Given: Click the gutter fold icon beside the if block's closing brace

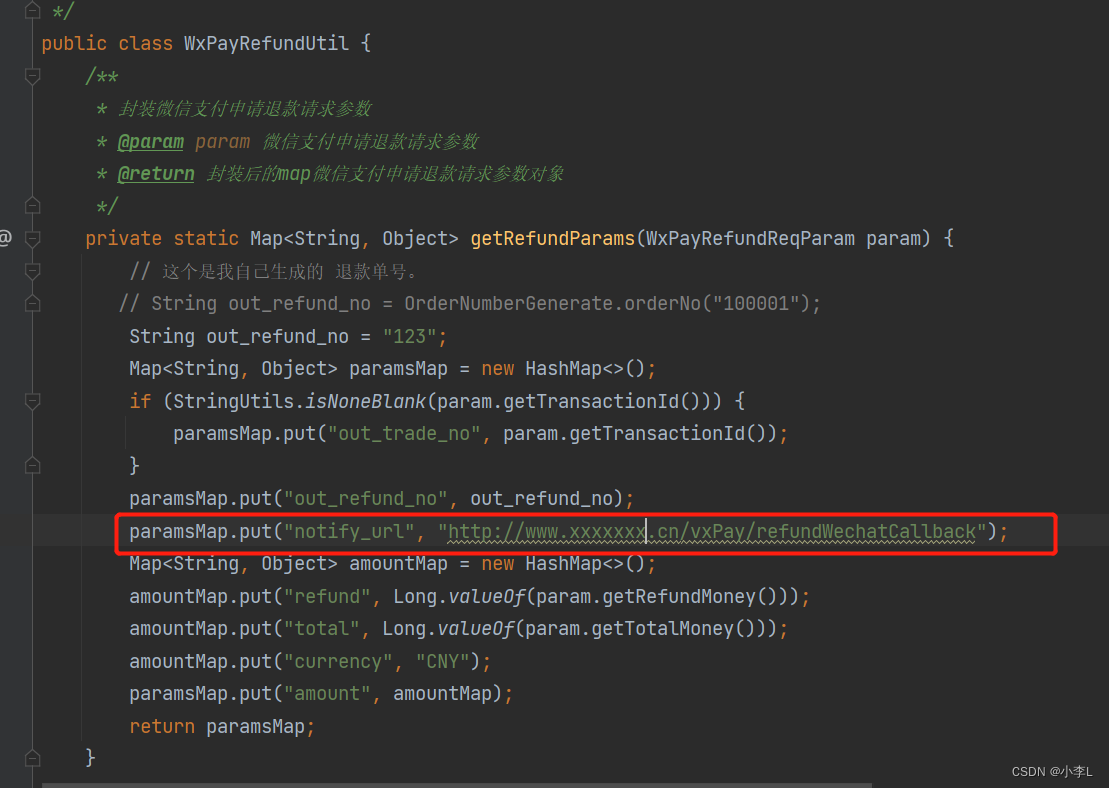Looking at the screenshot, I should click(x=32, y=464).
